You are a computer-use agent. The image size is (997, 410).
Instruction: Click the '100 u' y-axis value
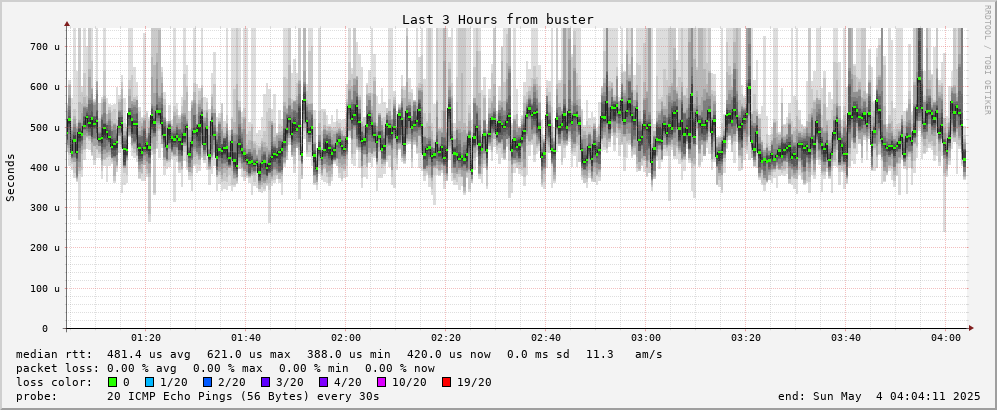pyautogui.click(x=45, y=288)
